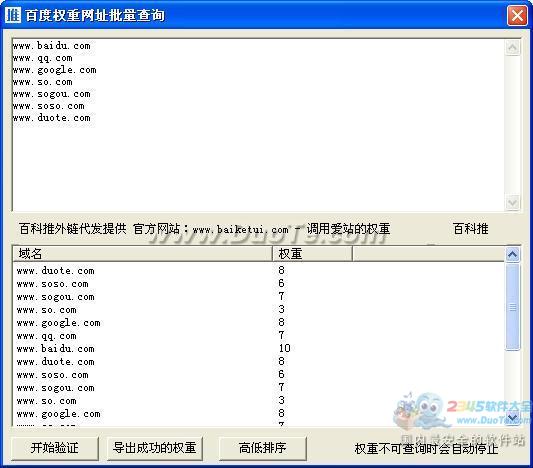Click empty area of URL input text box
Image resolution: width=533 pixels, height=468 pixels.
click(x=258, y=163)
